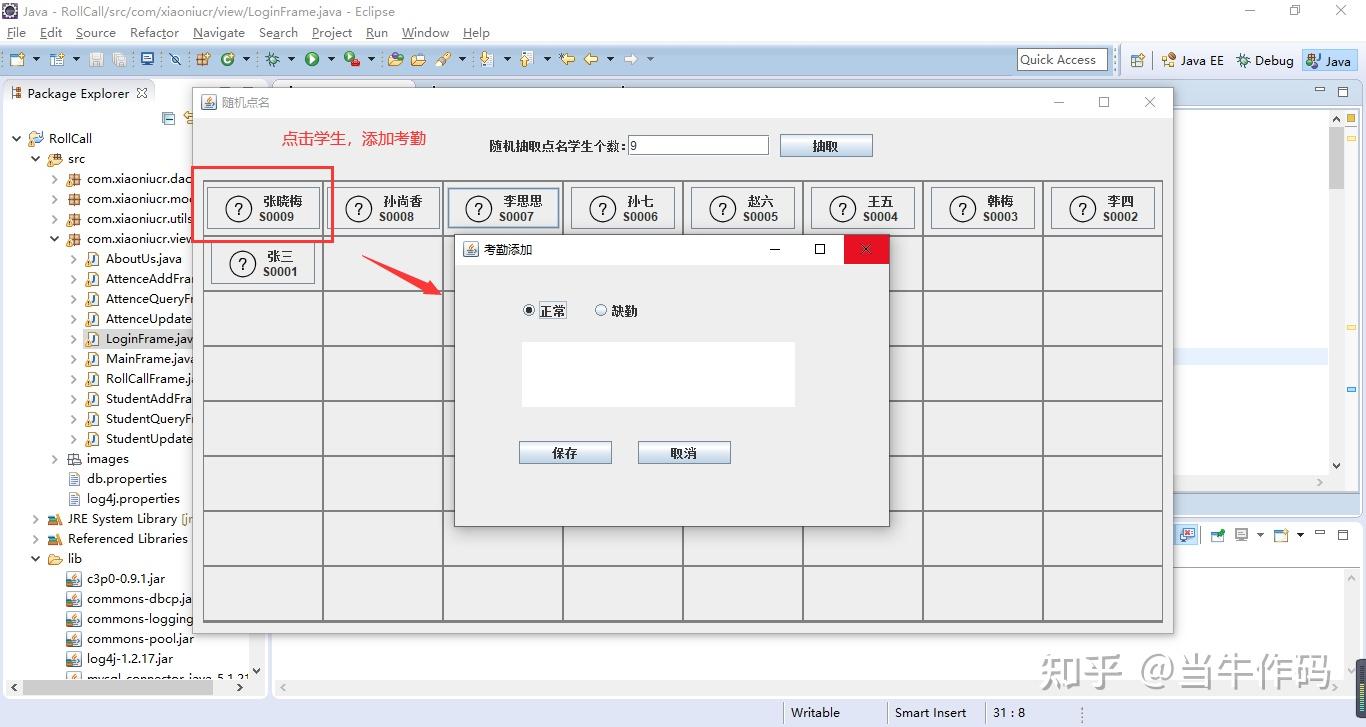This screenshot has width=1366, height=727.
Task: Click the Quick Access search box
Action: point(1063,60)
